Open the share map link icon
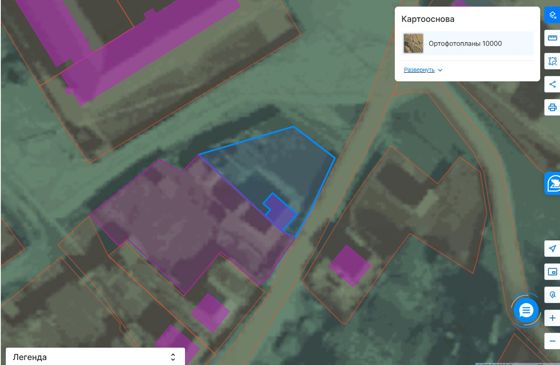This screenshot has width=560, height=365. (x=552, y=84)
